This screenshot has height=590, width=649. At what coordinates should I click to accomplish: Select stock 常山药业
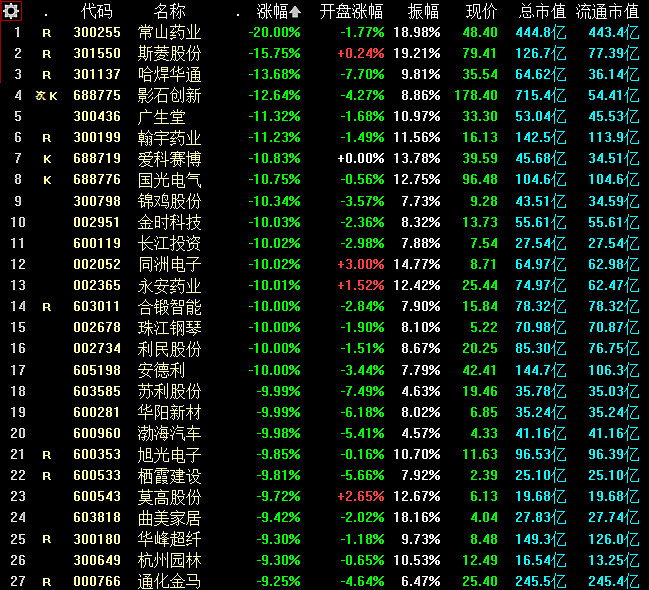169,32
